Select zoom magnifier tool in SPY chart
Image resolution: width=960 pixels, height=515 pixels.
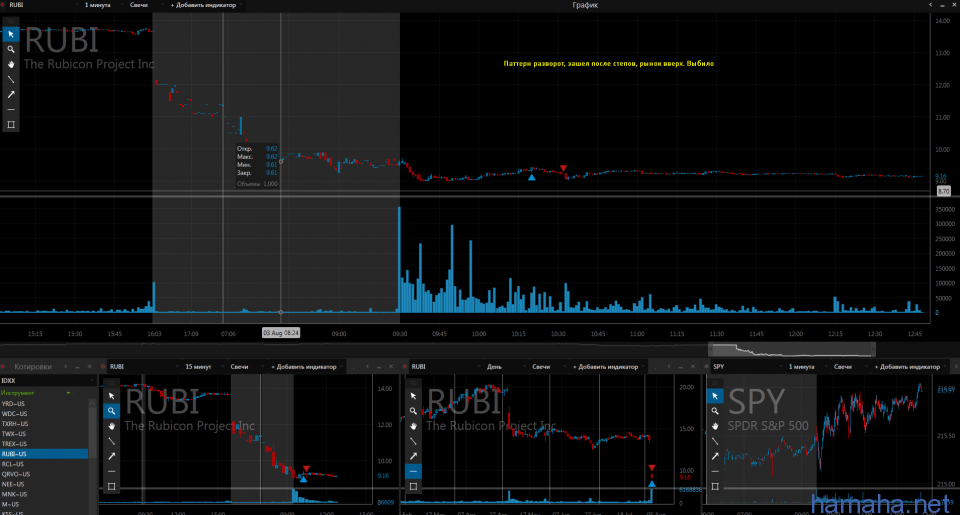[x=714, y=411]
